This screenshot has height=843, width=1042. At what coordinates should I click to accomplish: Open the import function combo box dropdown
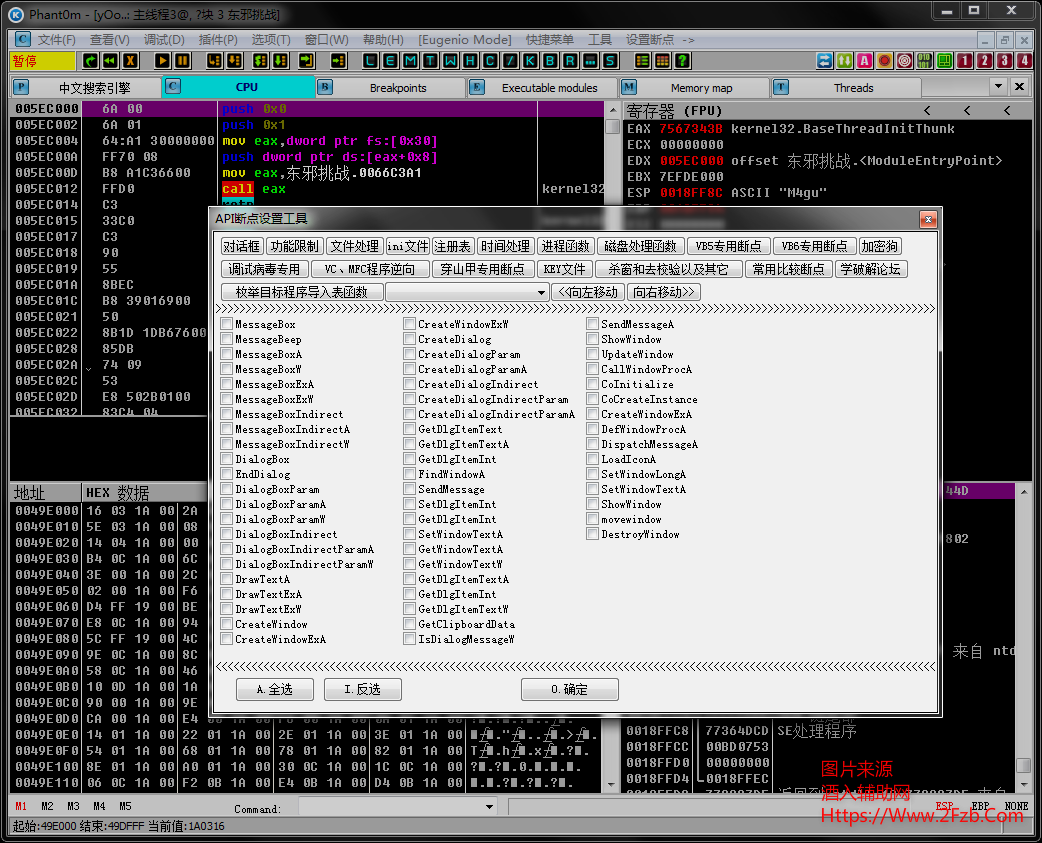[541, 292]
